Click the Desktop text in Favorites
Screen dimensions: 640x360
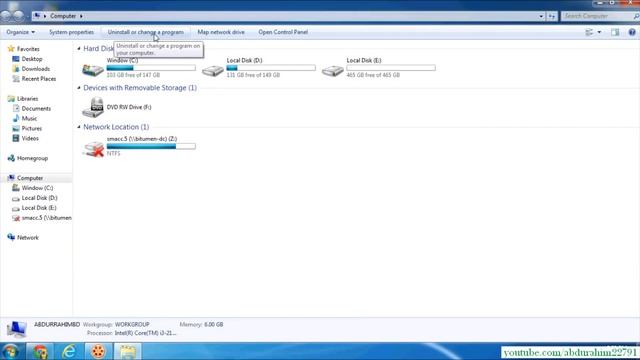coord(32,59)
